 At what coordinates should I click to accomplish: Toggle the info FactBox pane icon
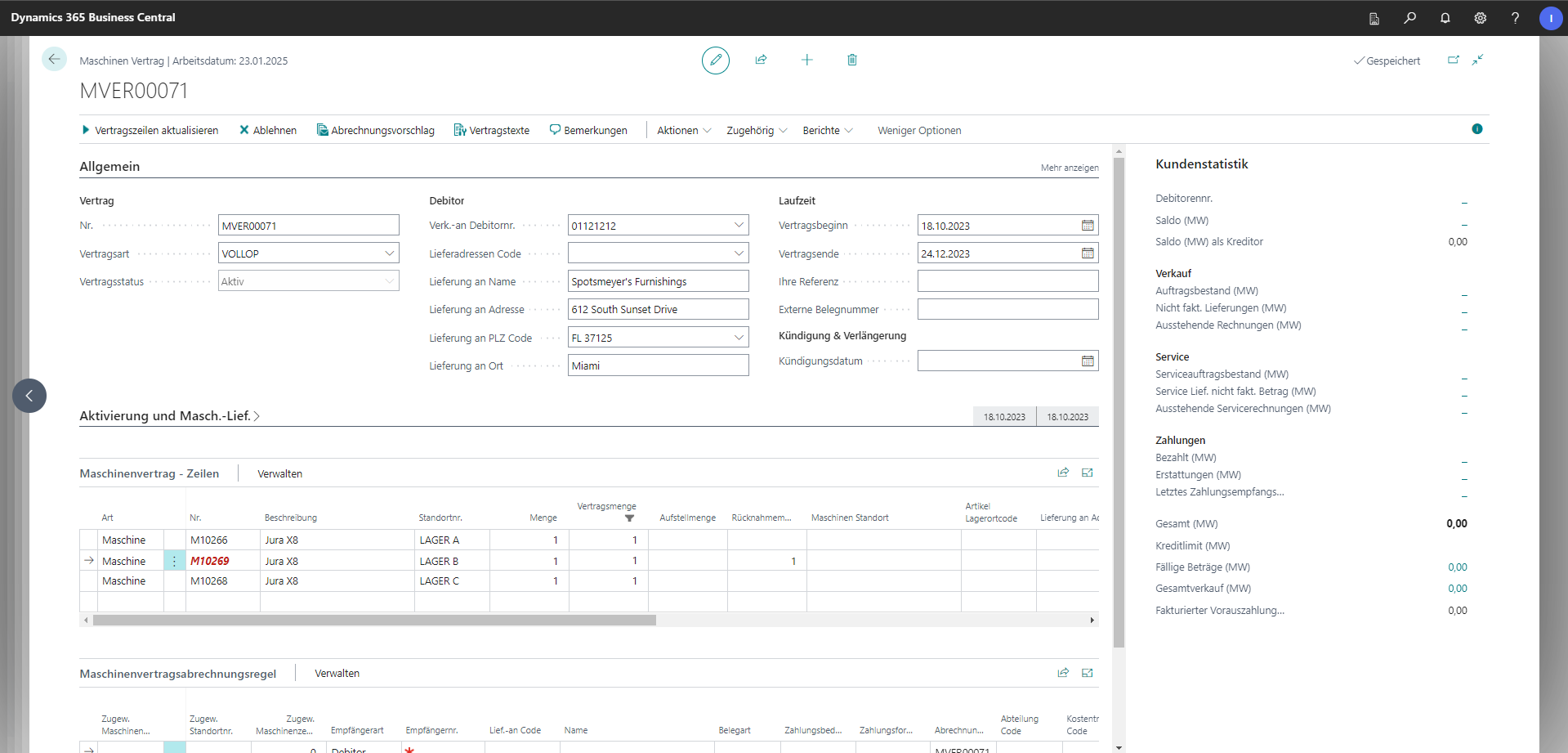pyautogui.click(x=1476, y=129)
